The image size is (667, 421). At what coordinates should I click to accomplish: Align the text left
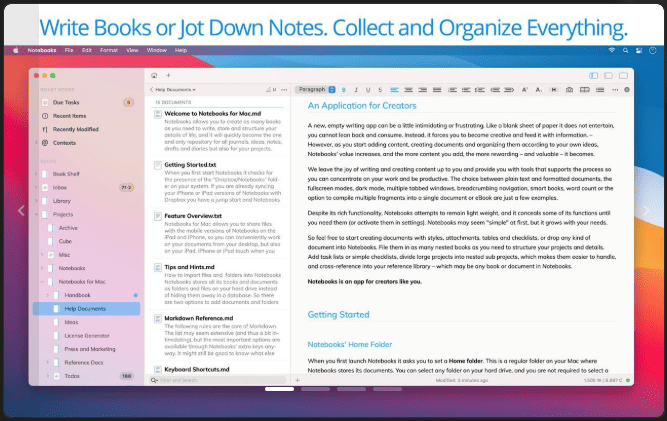point(394,90)
